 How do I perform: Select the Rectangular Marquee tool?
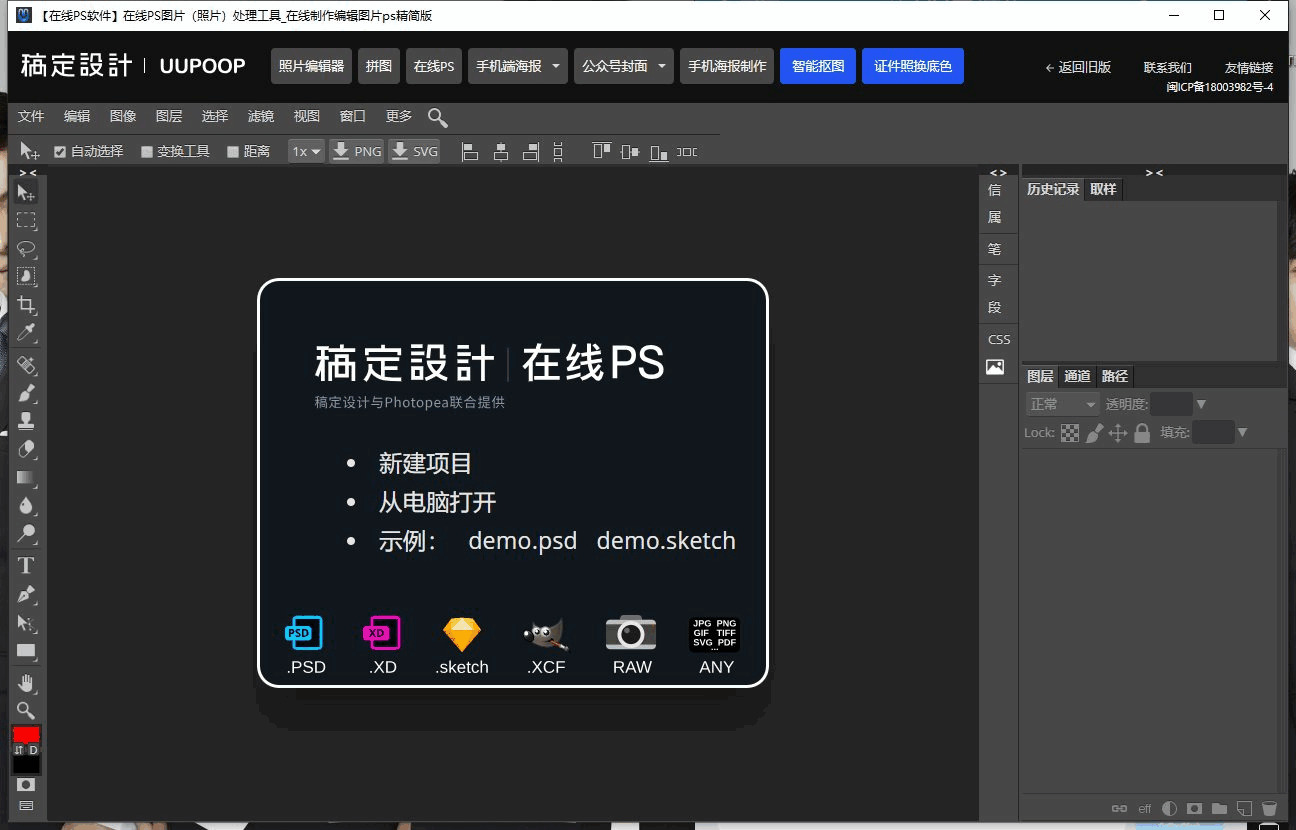tap(26, 220)
